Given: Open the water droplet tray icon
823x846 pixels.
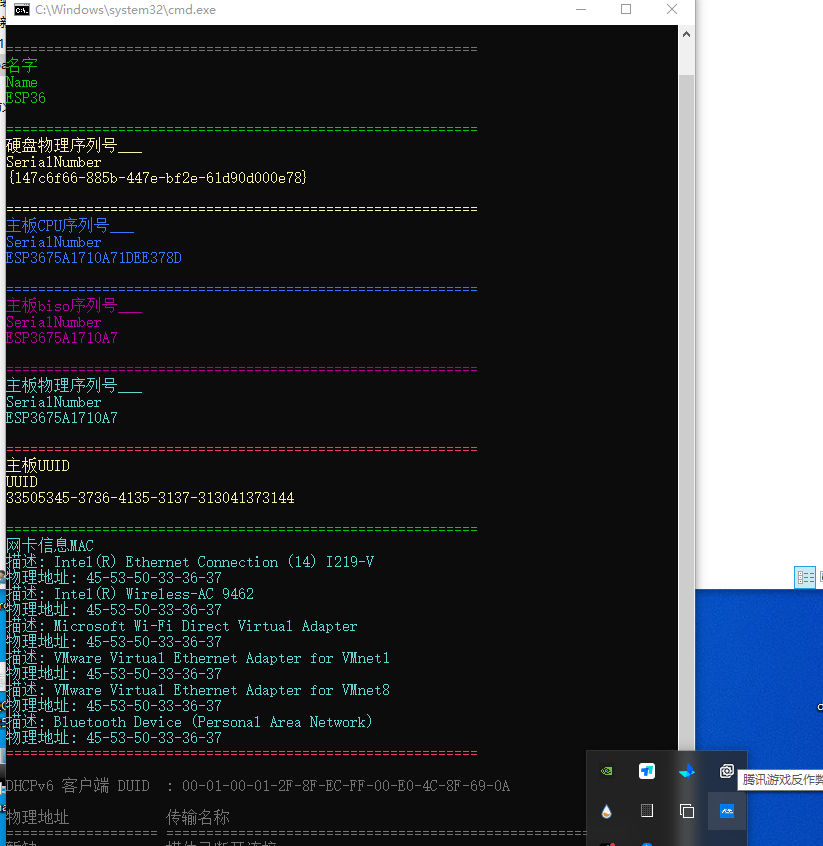Looking at the screenshot, I should [606, 811].
